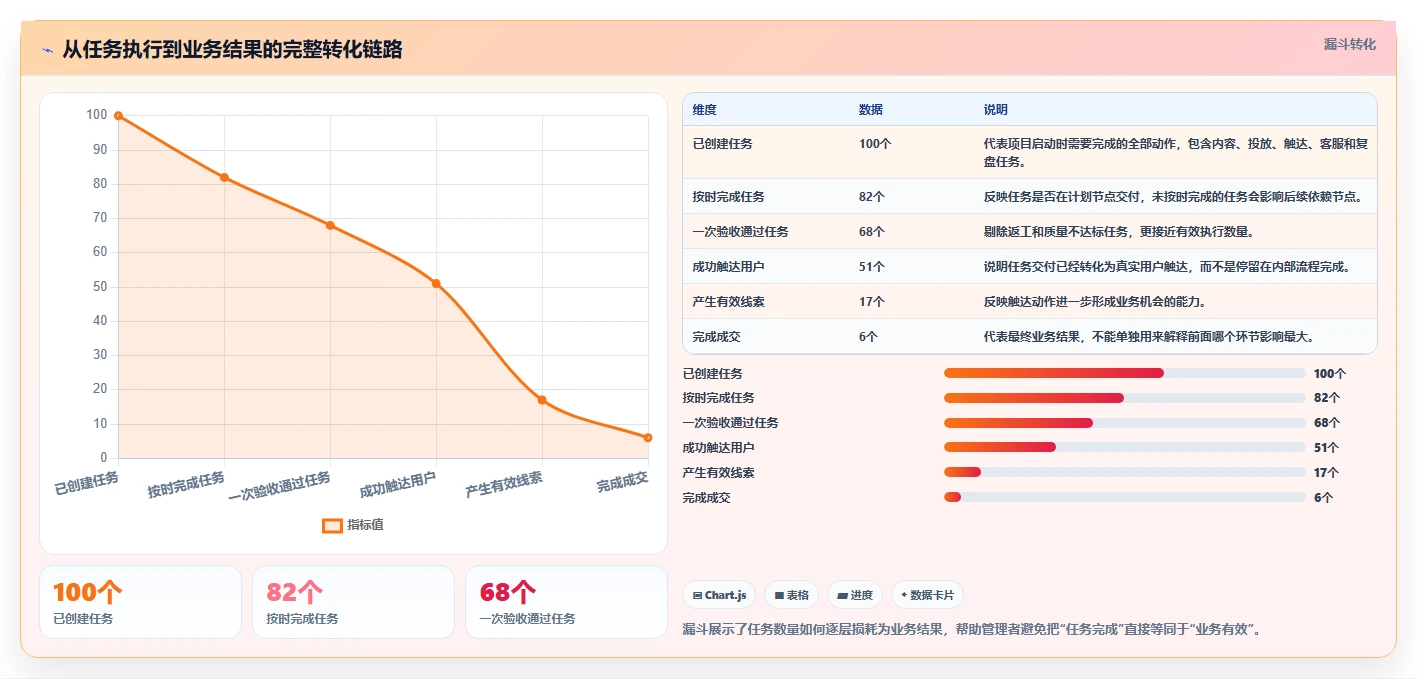Viewport: 1417px width, 679px height.
Task: Click table value 100个
Action: pyautogui.click(x=875, y=144)
